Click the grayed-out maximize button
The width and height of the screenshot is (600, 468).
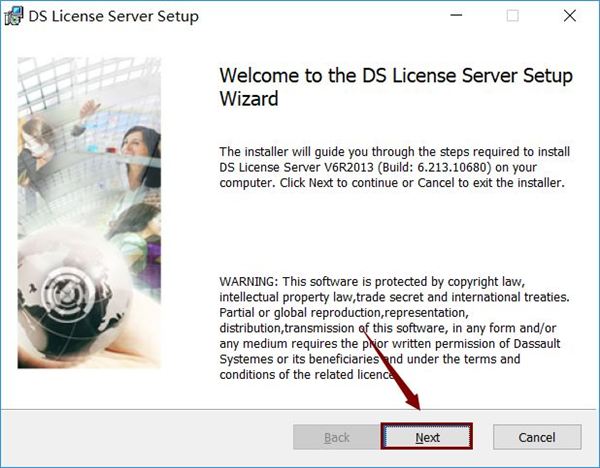(x=512, y=16)
